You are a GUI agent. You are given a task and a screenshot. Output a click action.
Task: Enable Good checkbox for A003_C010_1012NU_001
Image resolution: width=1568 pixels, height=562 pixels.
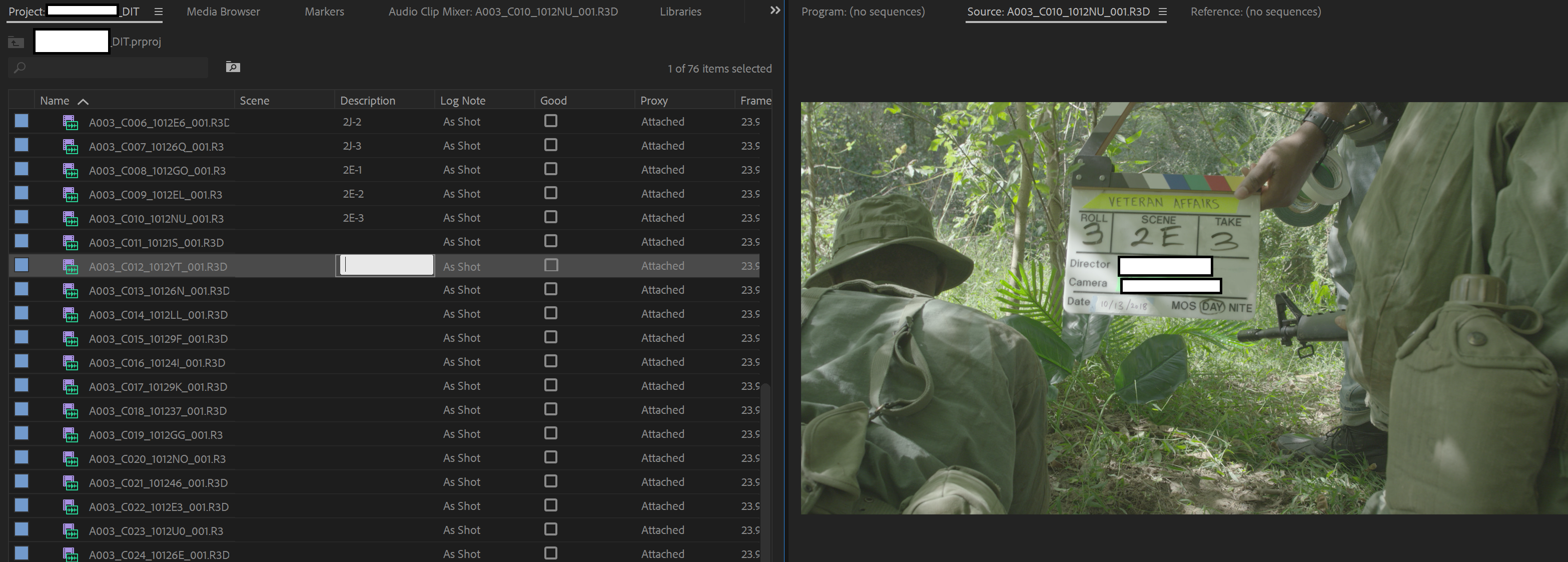[550, 217]
